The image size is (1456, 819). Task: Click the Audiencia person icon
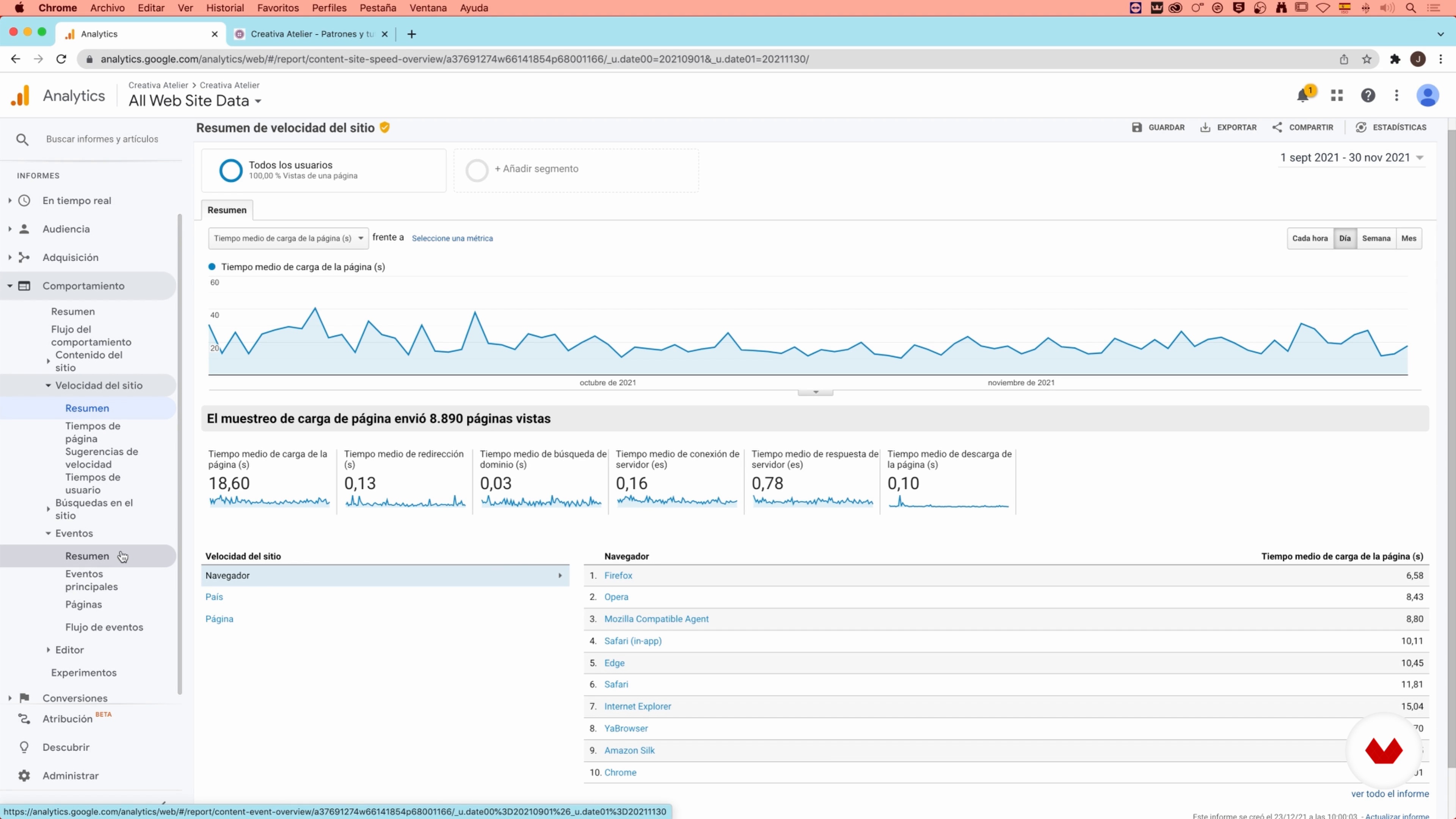24,229
